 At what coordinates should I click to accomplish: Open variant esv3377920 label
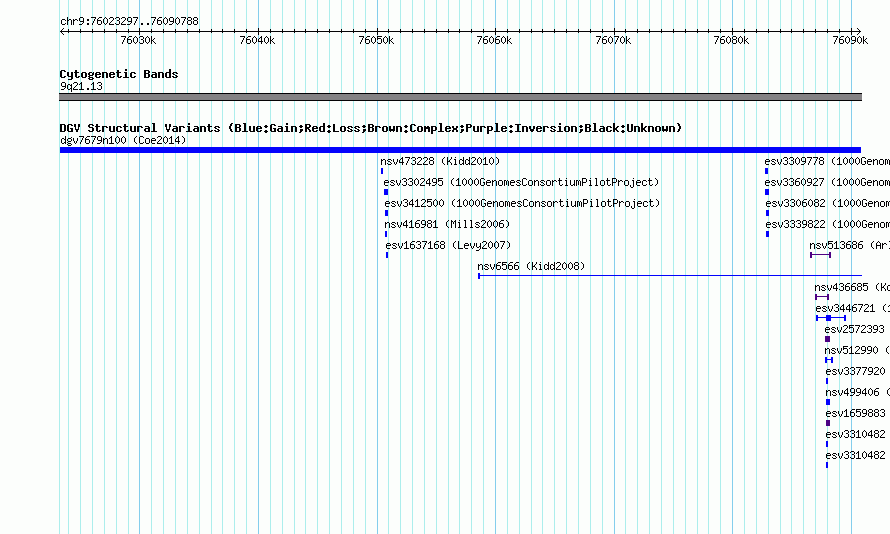click(x=855, y=371)
